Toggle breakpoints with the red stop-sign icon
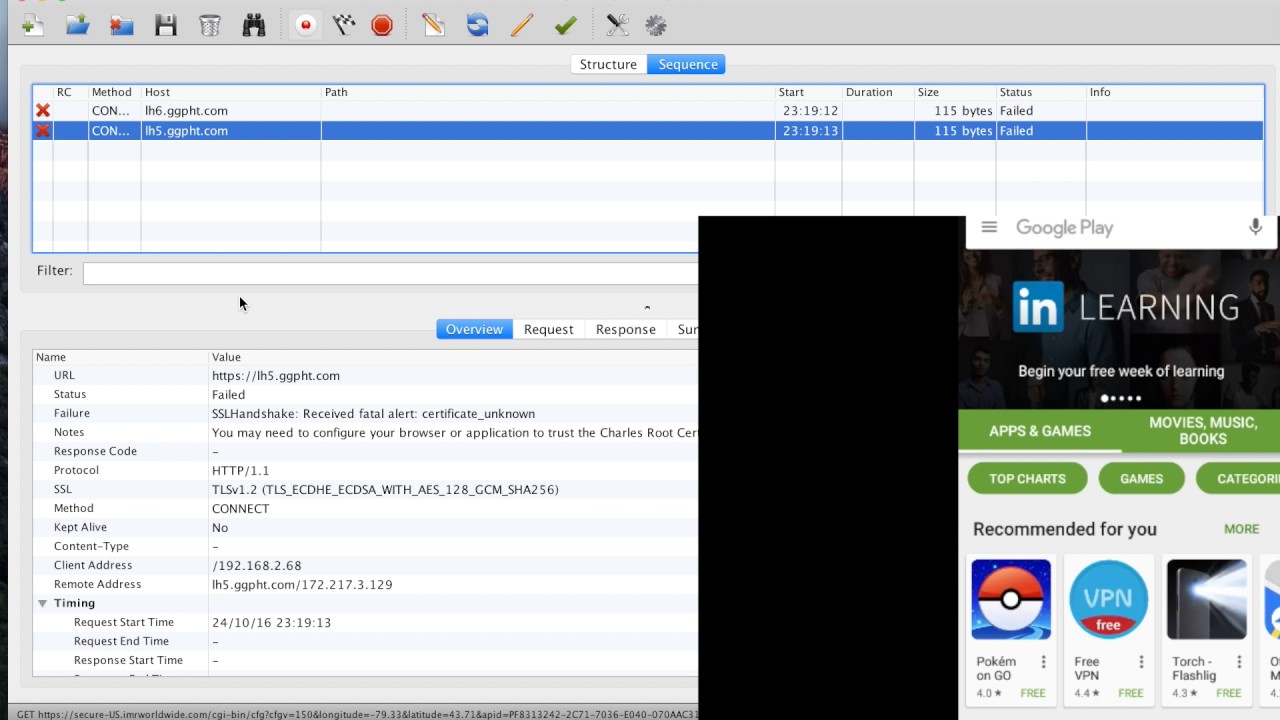Image resolution: width=1280 pixels, height=720 pixels. pos(382,25)
